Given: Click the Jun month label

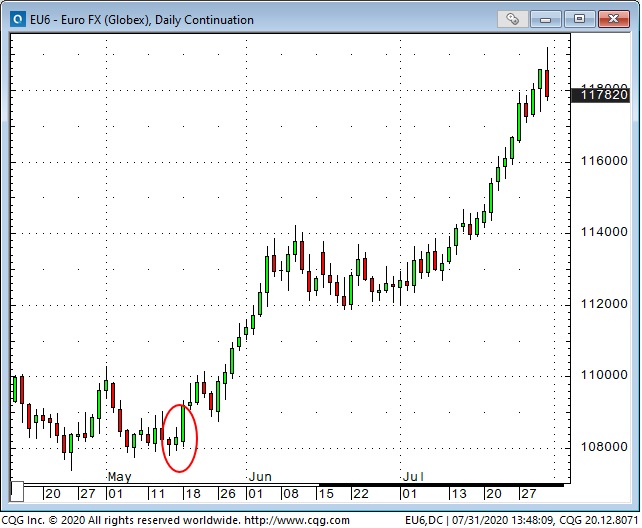Looking at the screenshot, I should (260, 477).
